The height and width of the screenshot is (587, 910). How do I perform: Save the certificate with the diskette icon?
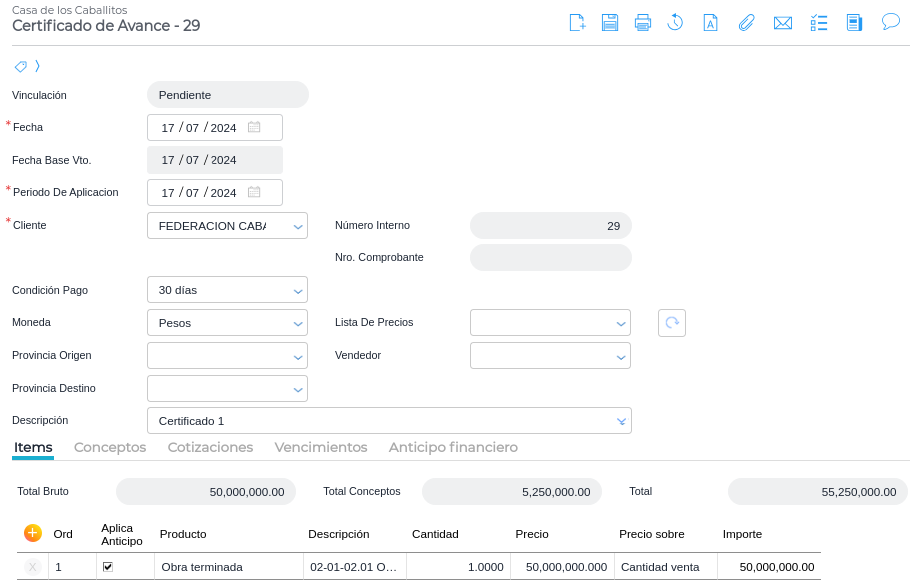(x=610, y=23)
